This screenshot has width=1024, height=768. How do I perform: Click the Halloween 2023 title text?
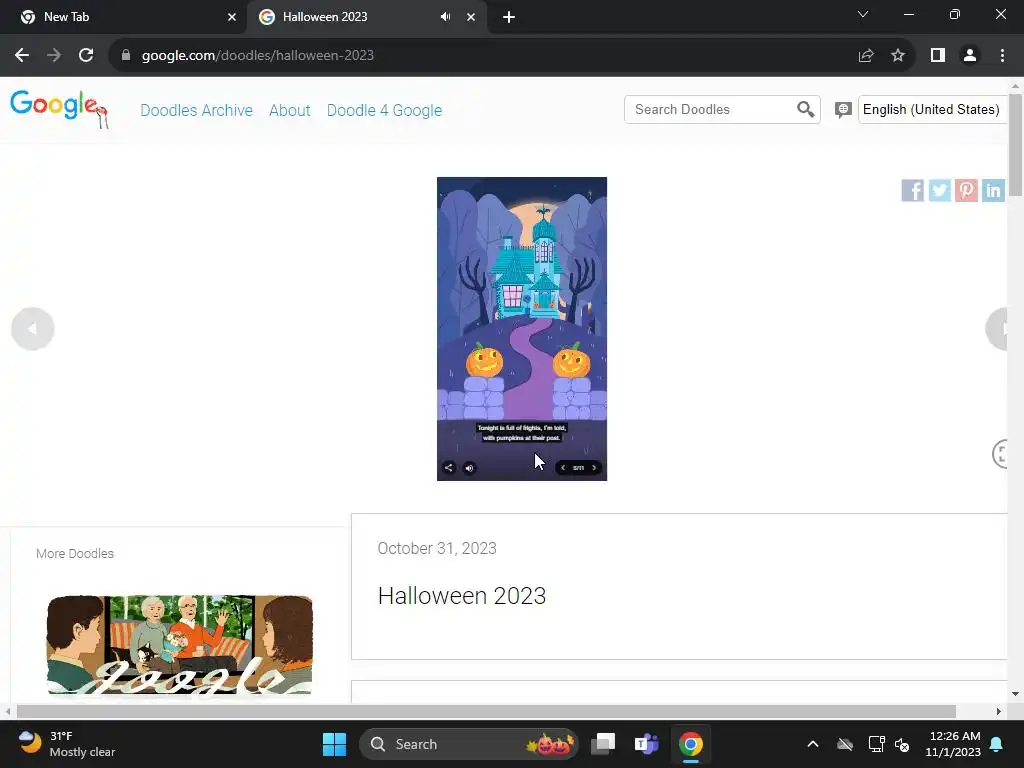(462, 596)
